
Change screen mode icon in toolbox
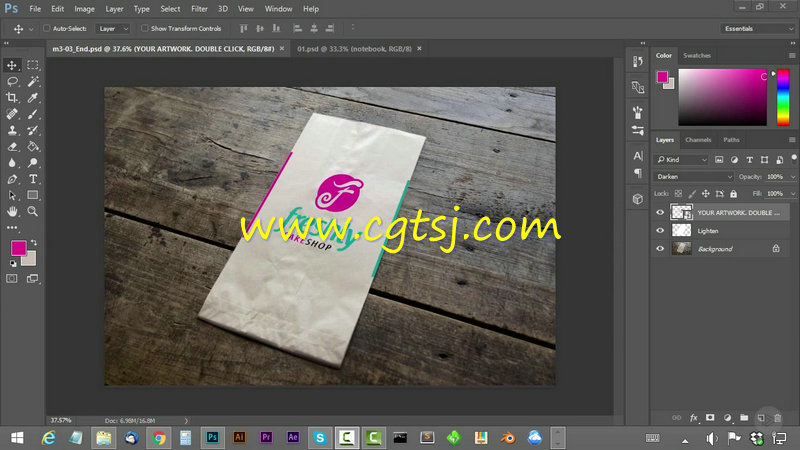(33, 279)
